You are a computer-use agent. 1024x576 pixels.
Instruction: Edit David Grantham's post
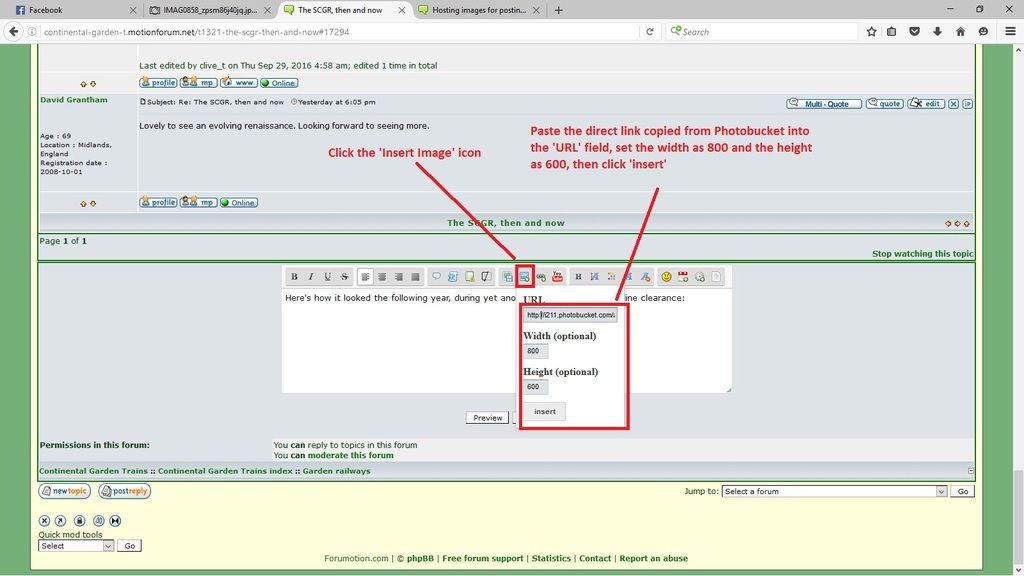pos(926,104)
